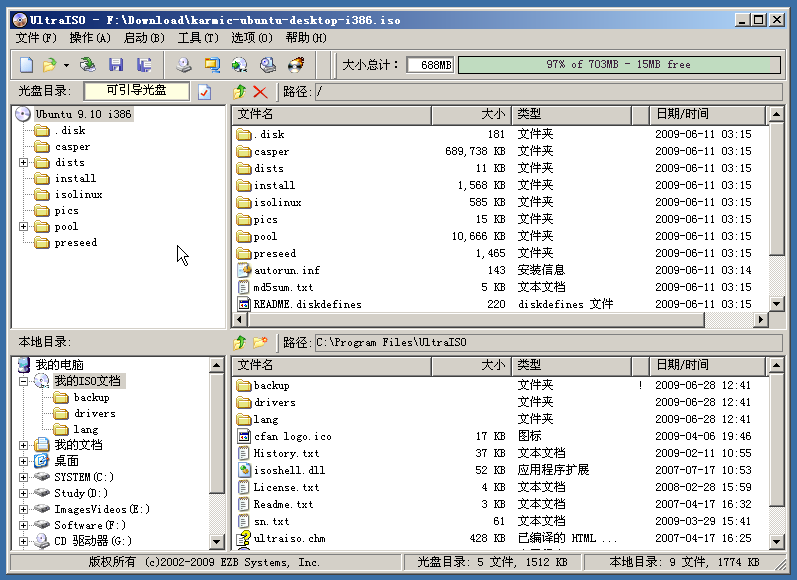This screenshot has height=580, width=797.
Task: Go up one level in disc directory
Action: pyautogui.click(x=239, y=91)
